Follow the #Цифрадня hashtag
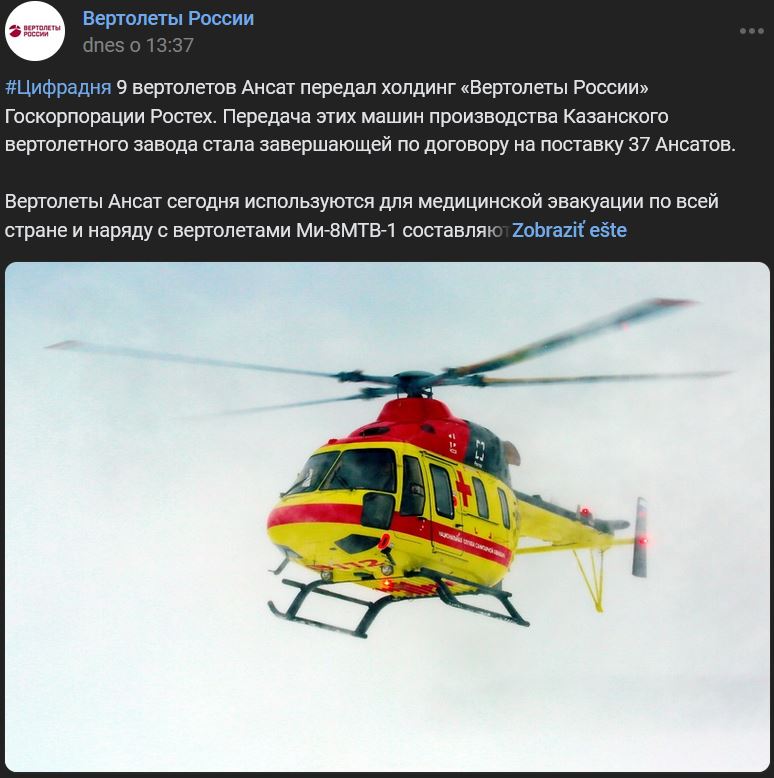774x778 pixels. pyautogui.click(x=58, y=87)
